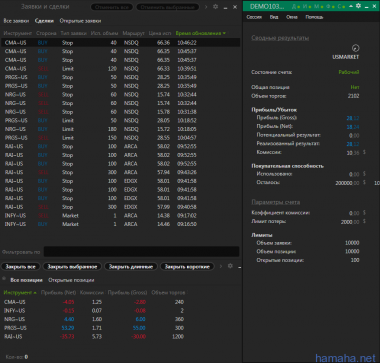Select NRG~US SELL trade at 10:31:38
380x363 pixels.
pos(120,112)
